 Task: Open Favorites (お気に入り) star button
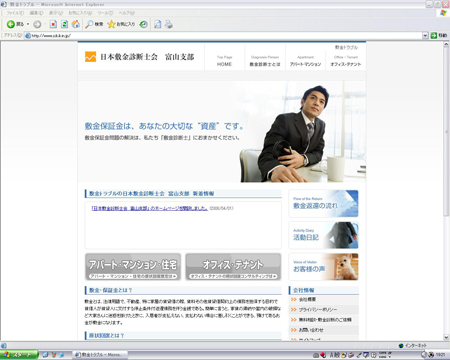(x=121, y=24)
